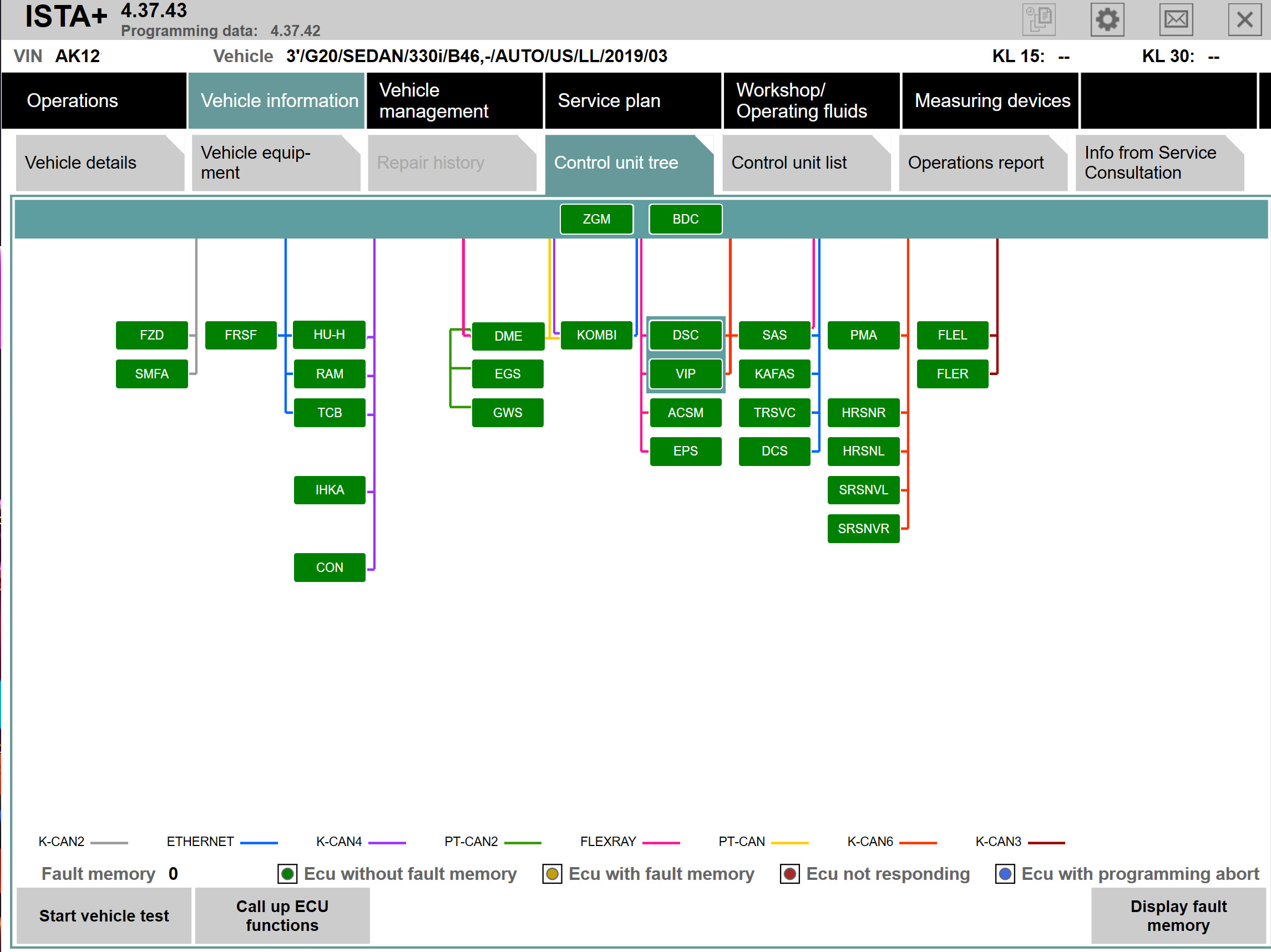This screenshot has width=1271, height=952.
Task: Click green Ecu without fault memory indicator
Action: (287, 874)
